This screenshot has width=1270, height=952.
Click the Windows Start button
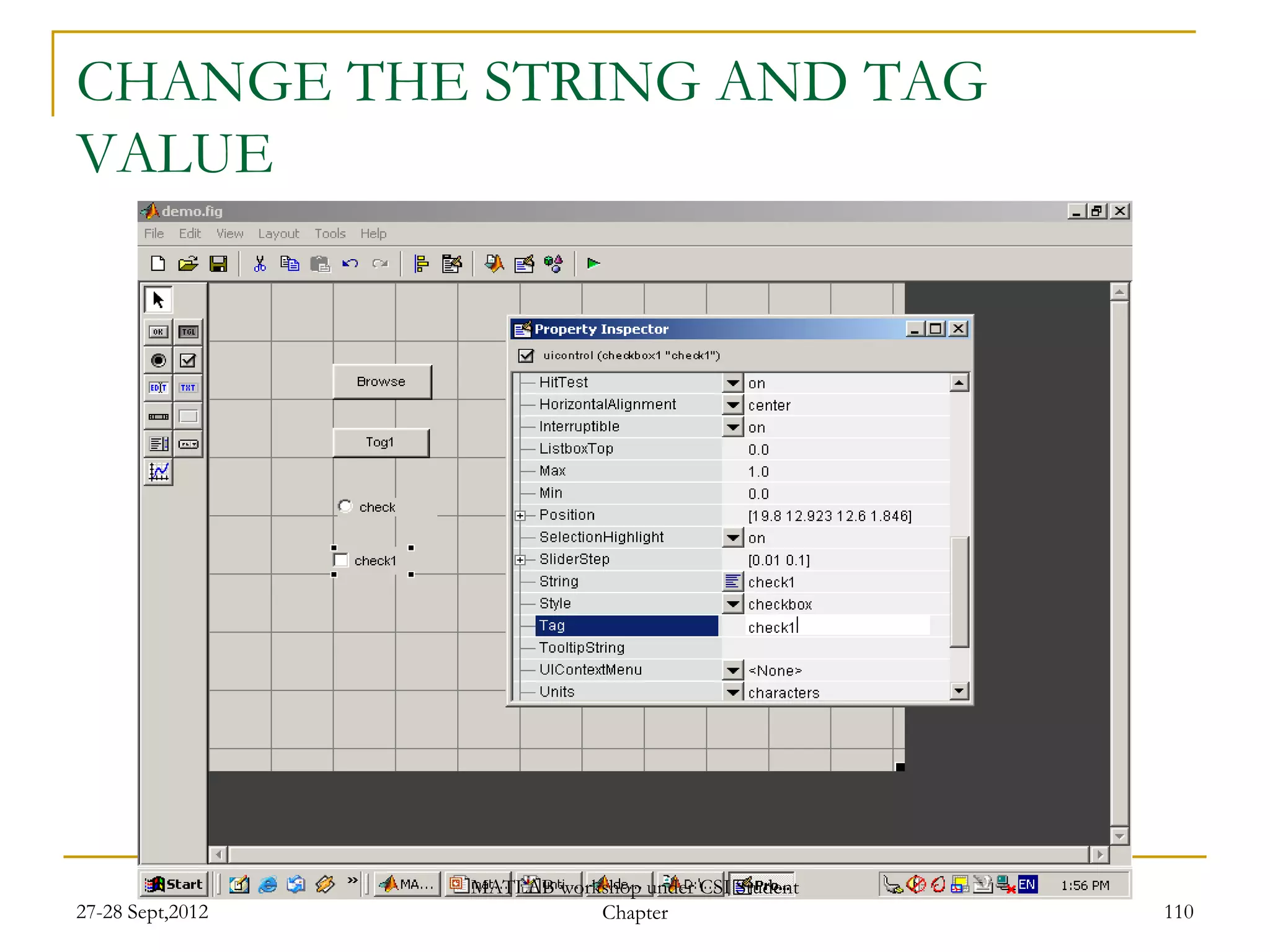[174, 884]
